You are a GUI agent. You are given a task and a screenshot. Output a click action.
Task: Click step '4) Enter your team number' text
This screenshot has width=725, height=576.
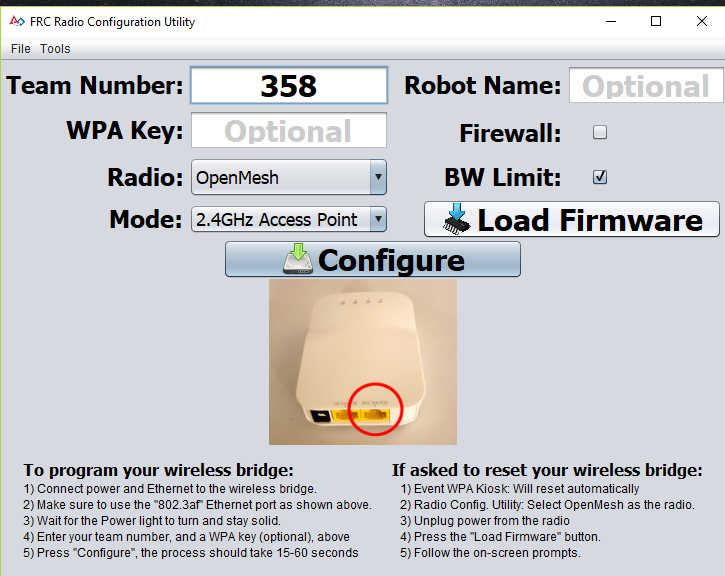186,537
